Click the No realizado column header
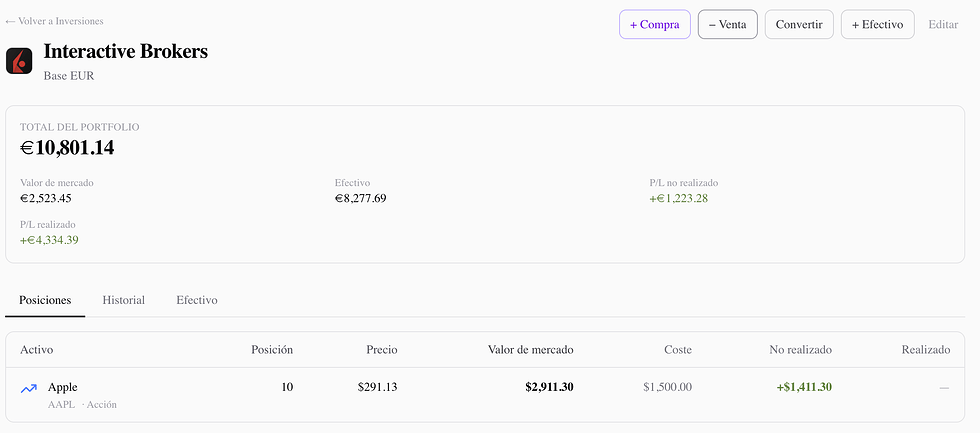980x433 pixels. (801, 350)
